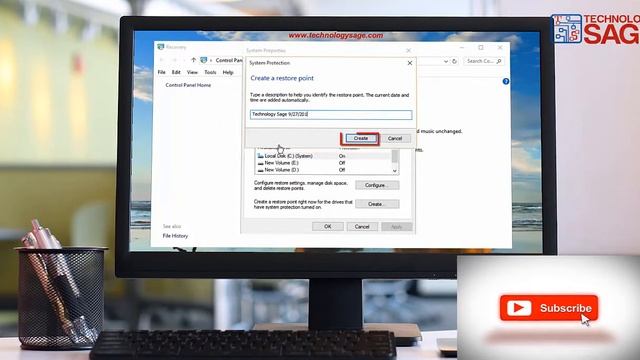Open the Help menu in Recovery window
The width and height of the screenshot is (640, 360).
coord(228,72)
